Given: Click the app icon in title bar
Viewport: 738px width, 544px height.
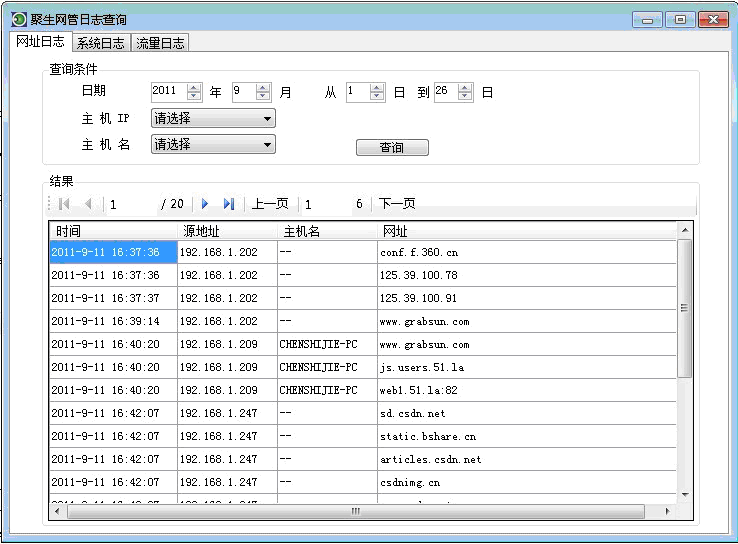Looking at the screenshot, I should pyautogui.click(x=18, y=19).
